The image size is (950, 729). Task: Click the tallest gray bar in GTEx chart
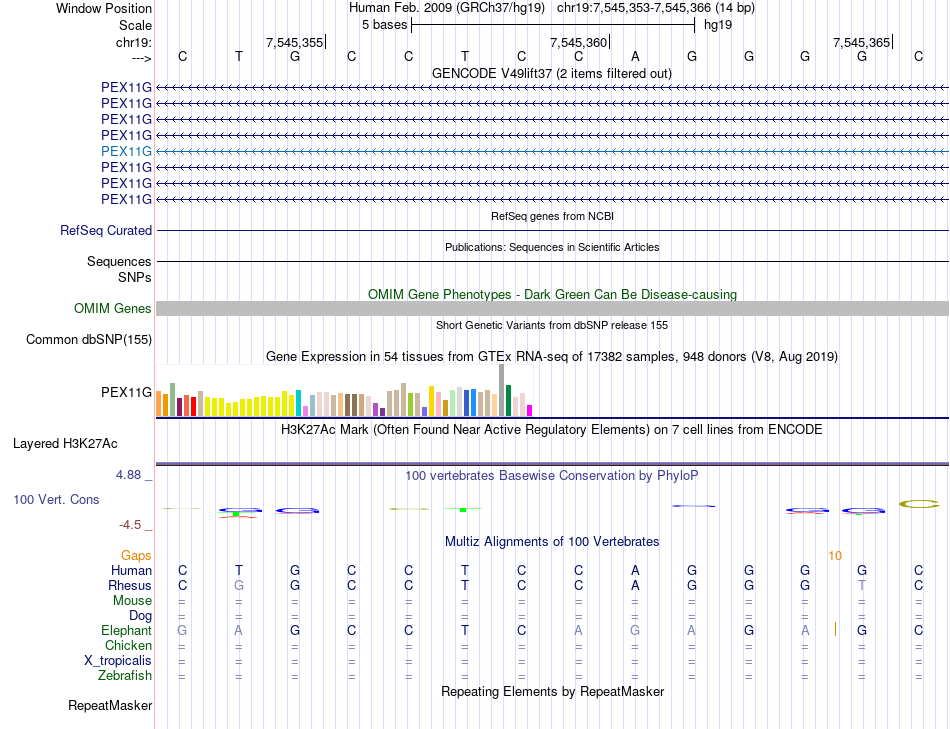coord(501,390)
